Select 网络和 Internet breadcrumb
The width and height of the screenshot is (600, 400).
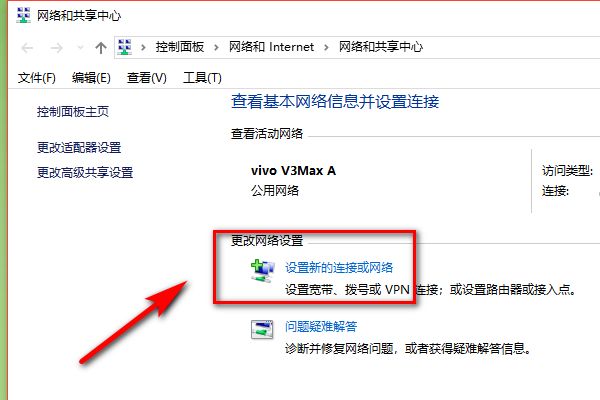[271, 47]
